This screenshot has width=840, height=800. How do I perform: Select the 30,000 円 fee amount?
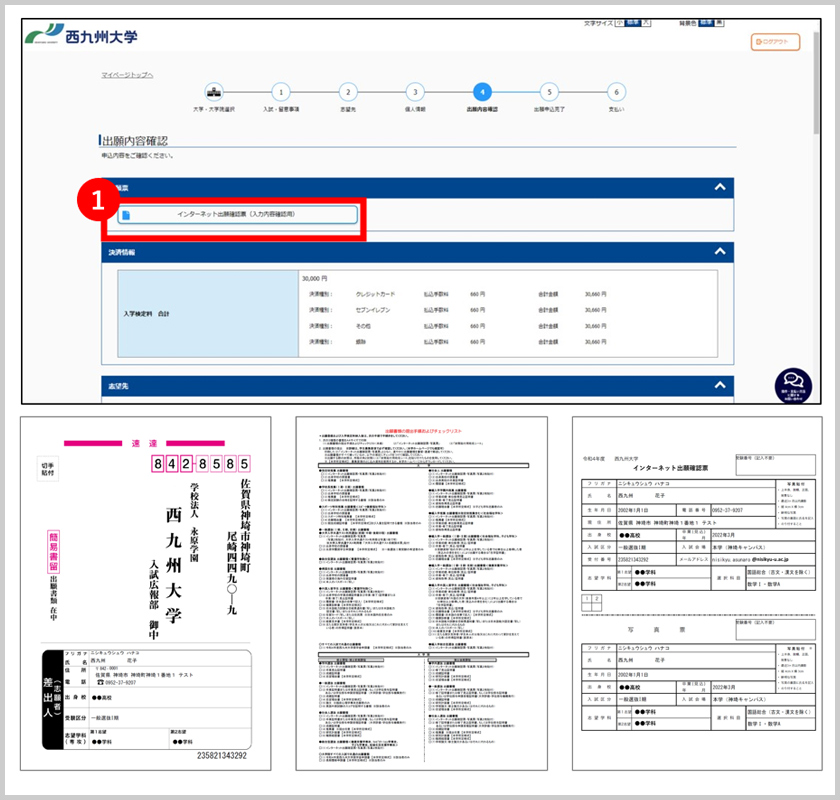[314, 279]
